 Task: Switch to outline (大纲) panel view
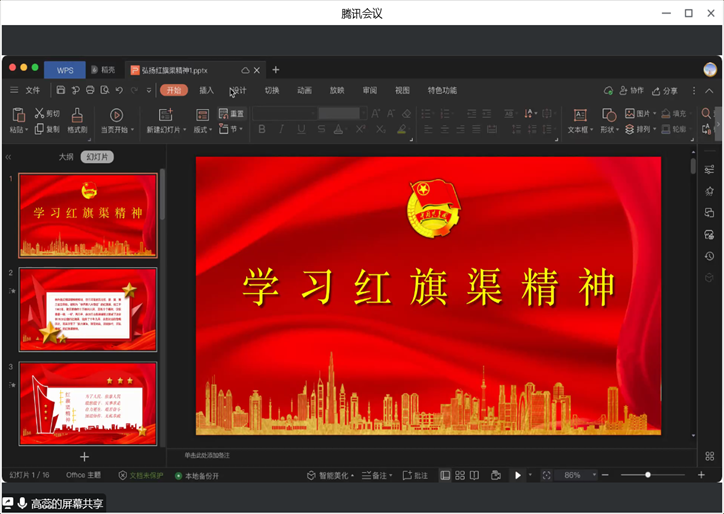66,157
